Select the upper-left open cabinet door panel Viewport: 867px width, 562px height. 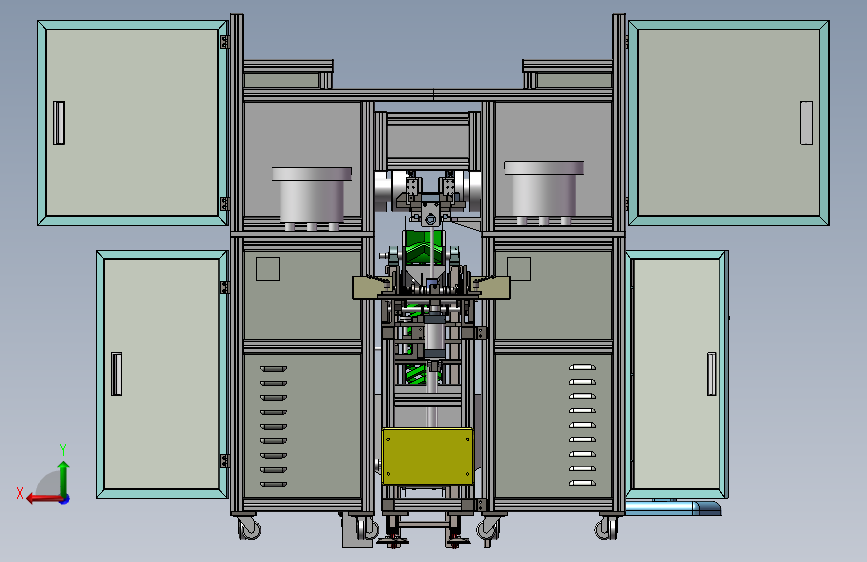pos(132,123)
